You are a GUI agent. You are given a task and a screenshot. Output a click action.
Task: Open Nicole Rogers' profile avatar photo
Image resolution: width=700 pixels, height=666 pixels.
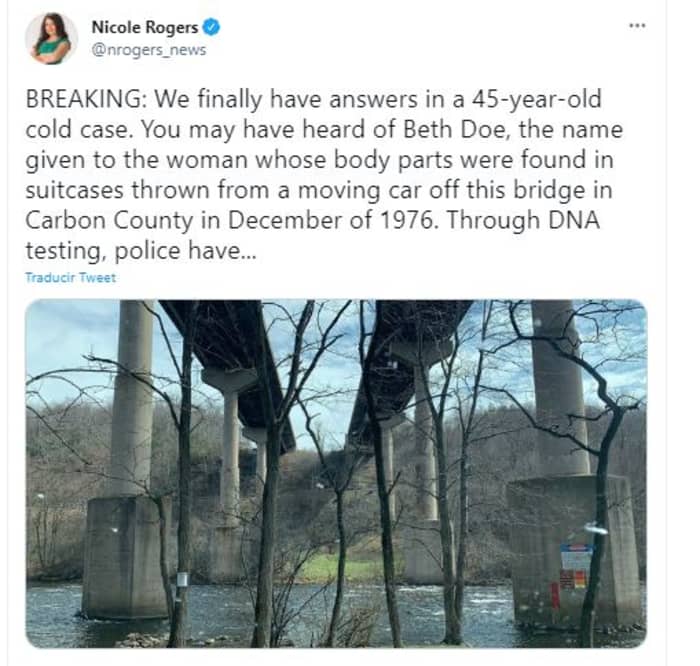51,39
